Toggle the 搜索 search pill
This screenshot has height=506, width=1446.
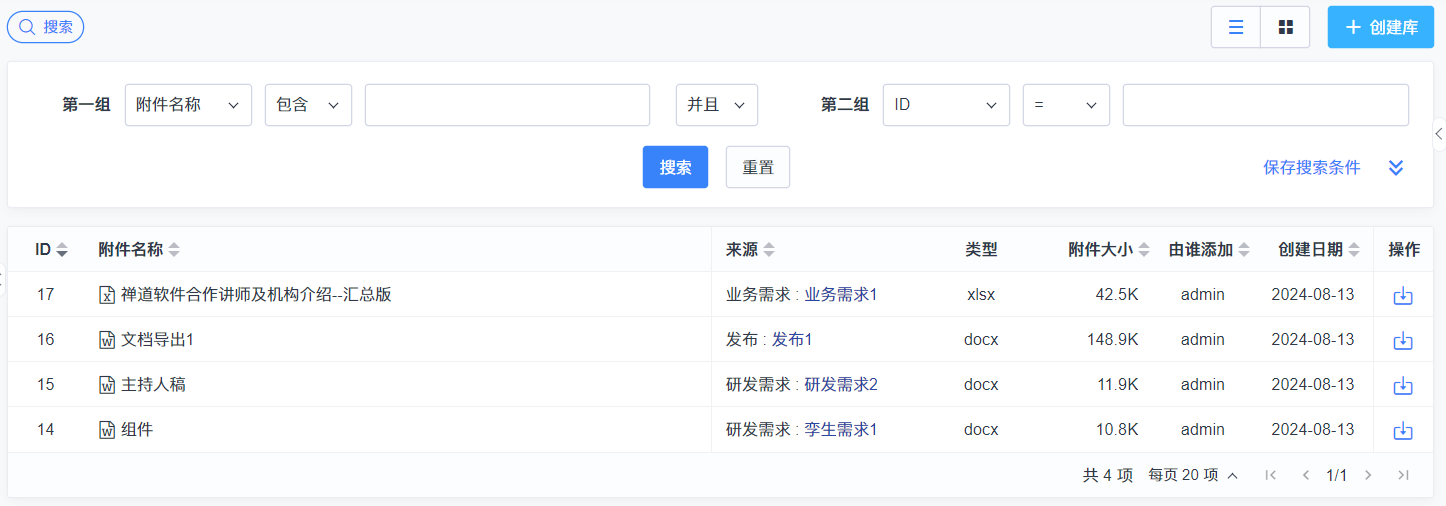point(46,27)
